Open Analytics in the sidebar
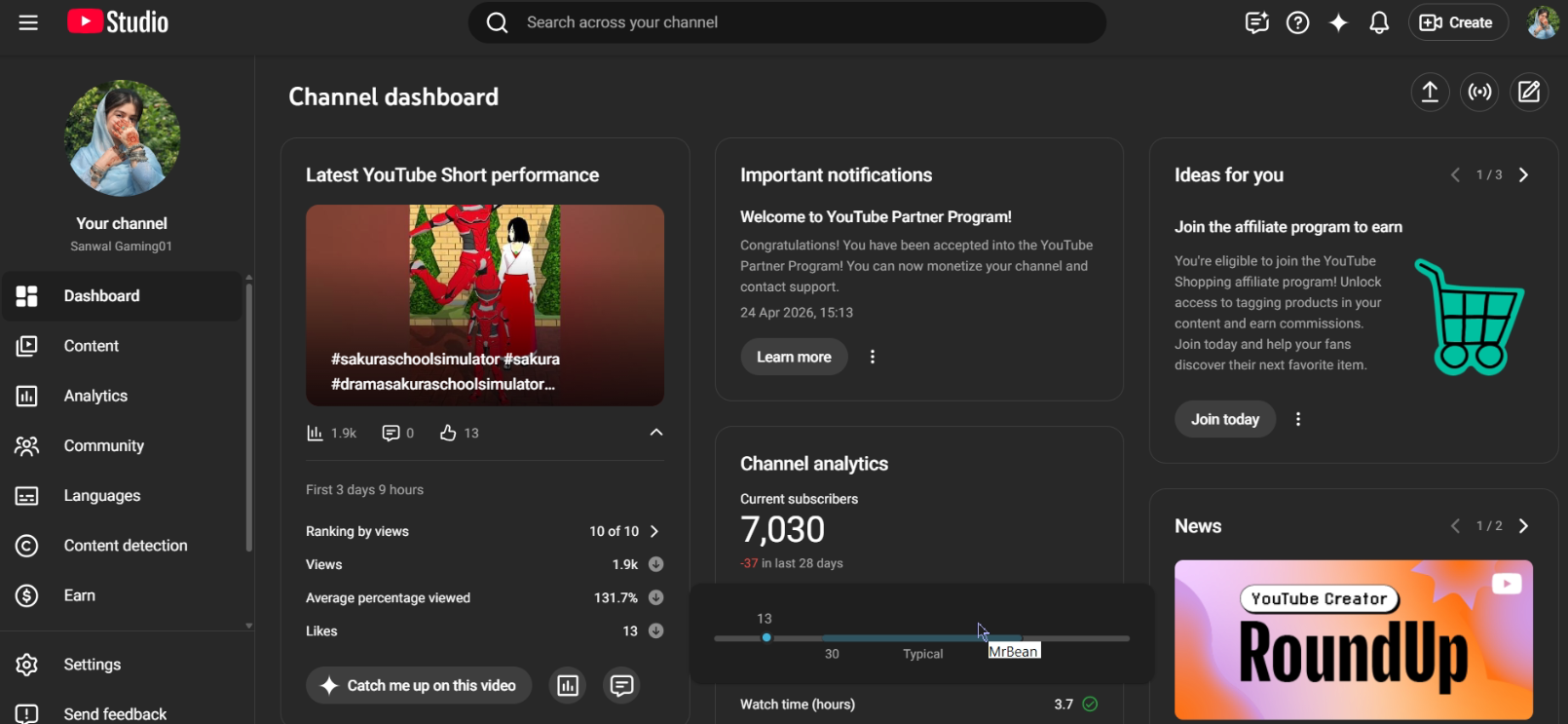1568x724 pixels. [x=122, y=396]
